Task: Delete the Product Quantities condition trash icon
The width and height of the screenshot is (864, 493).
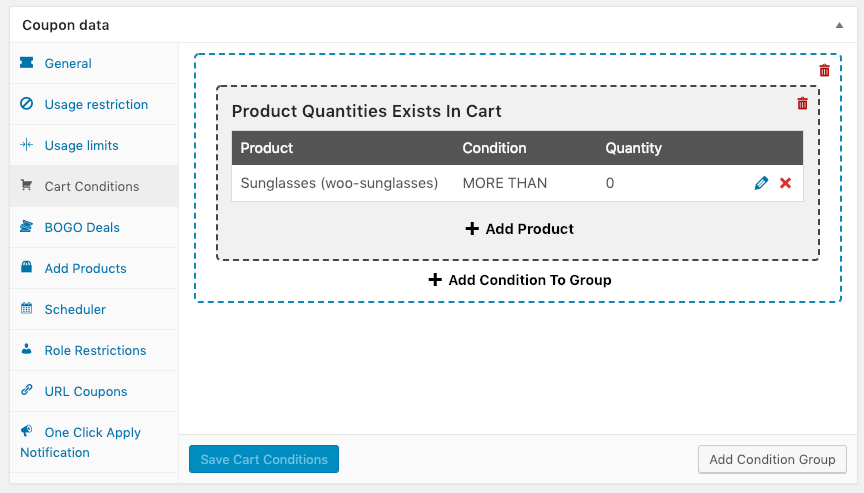Action: [x=802, y=104]
